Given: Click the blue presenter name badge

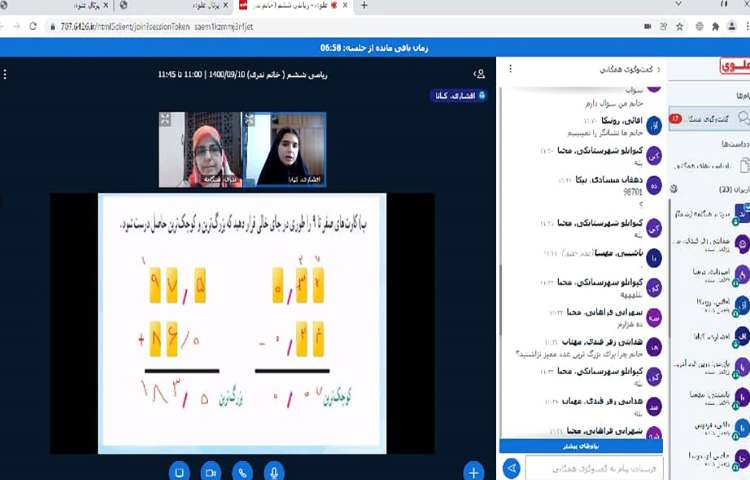Looking at the screenshot, I should [x=459, y=96].
